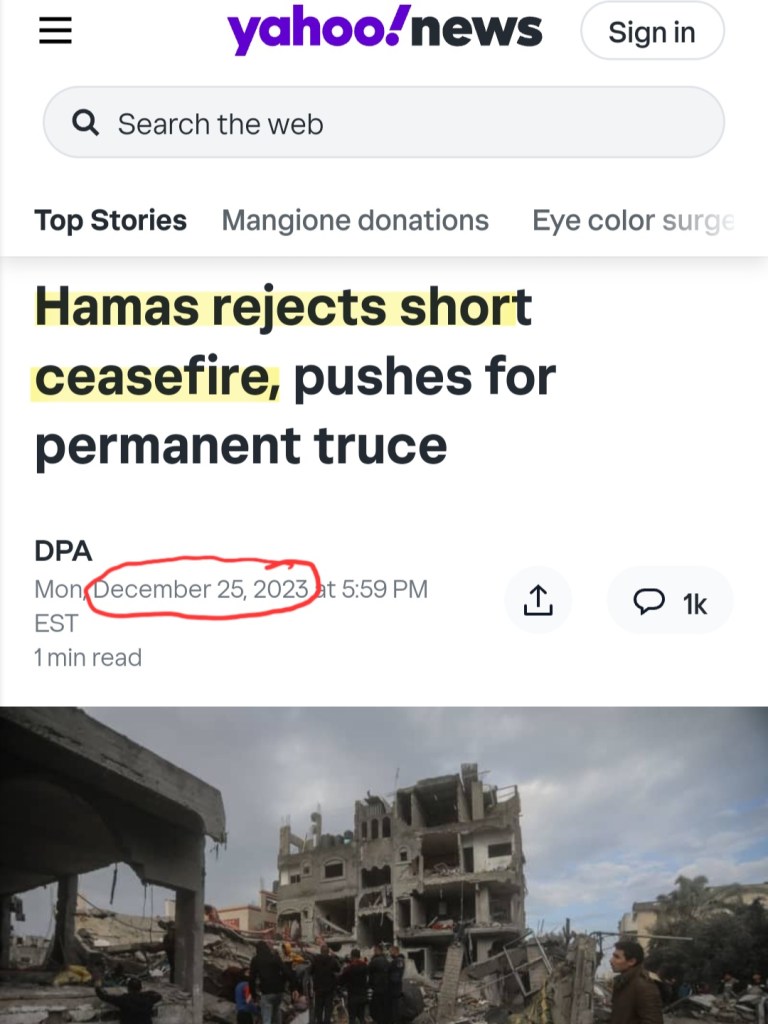
Task: Click 'permanent truce' in the headline
Action: coord(240,446)
